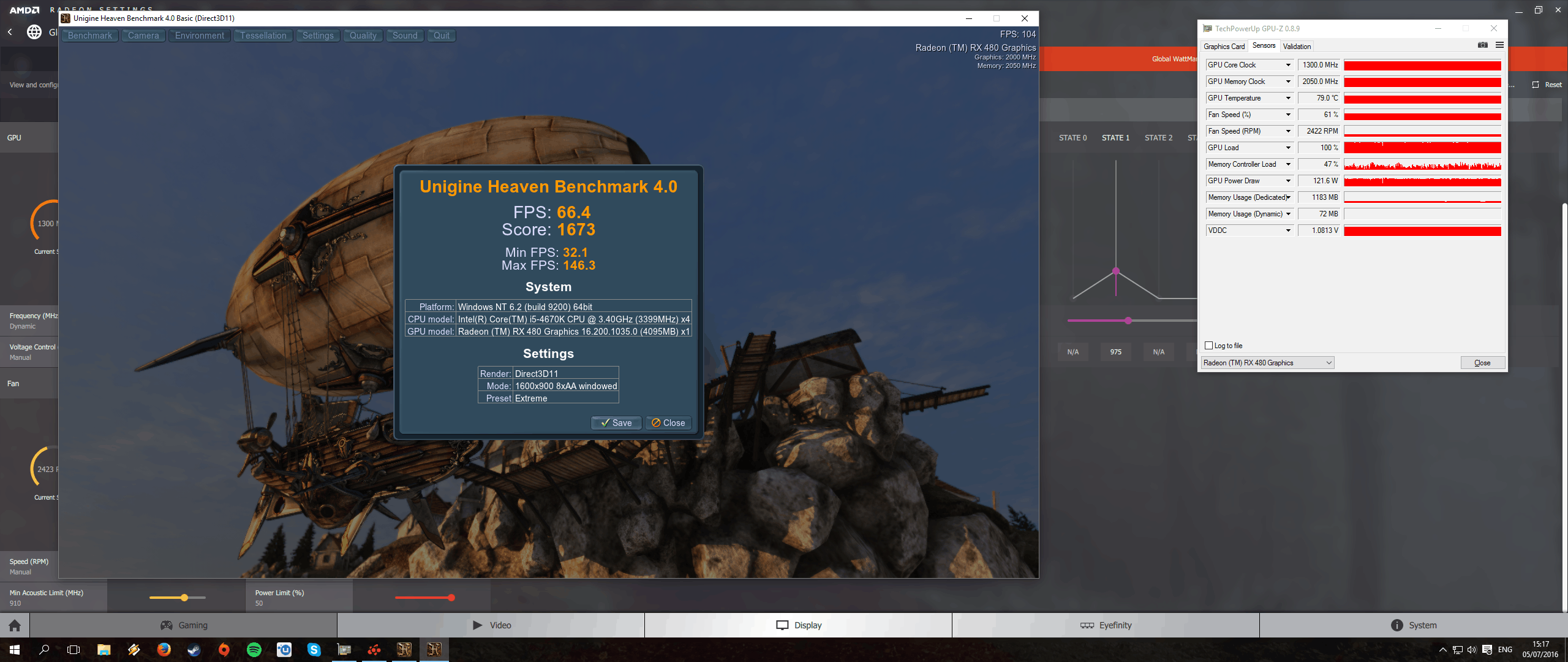Go back with the Radeon back arrow

click(x=10, y=32)
